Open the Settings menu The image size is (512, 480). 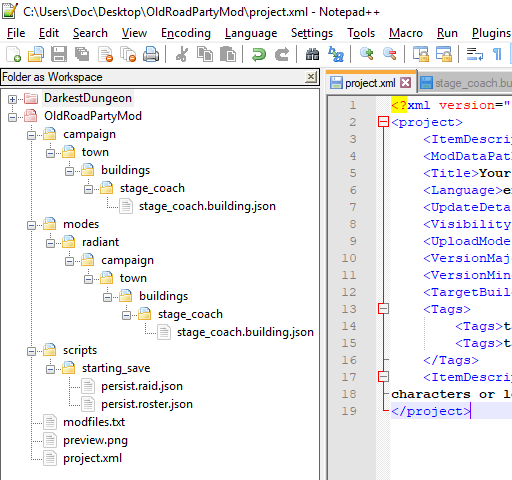pos(312,33)
